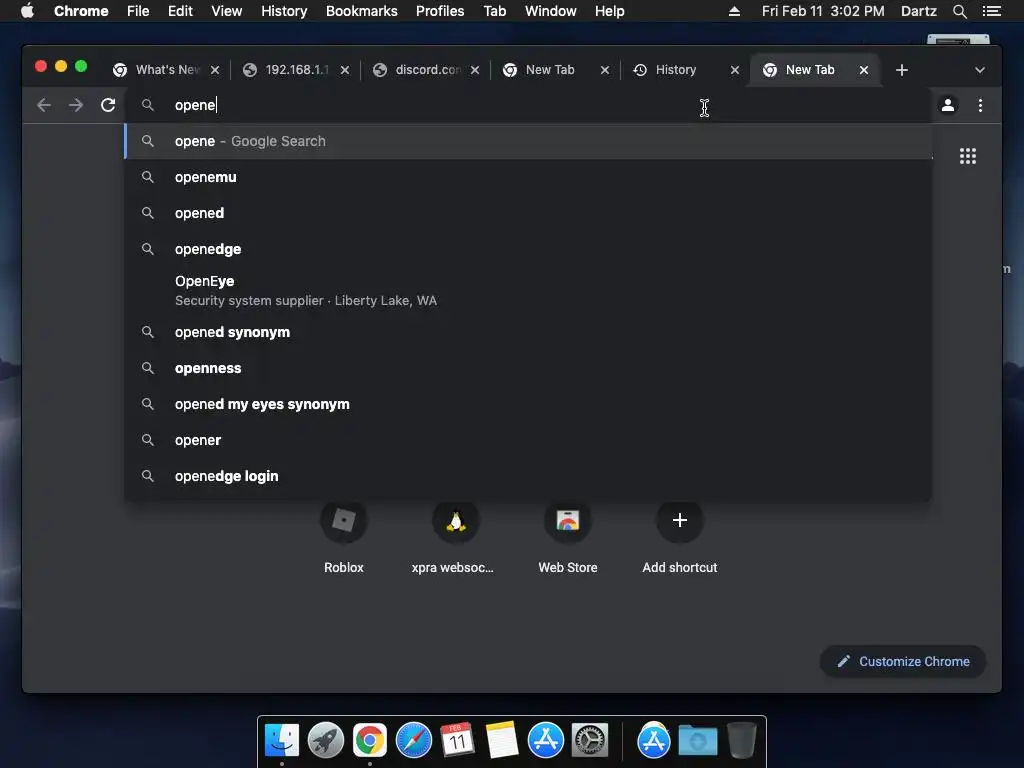Open the Control Center list icon in menu bar
The image size is (1024, 768).
click(x=992, y=11)
